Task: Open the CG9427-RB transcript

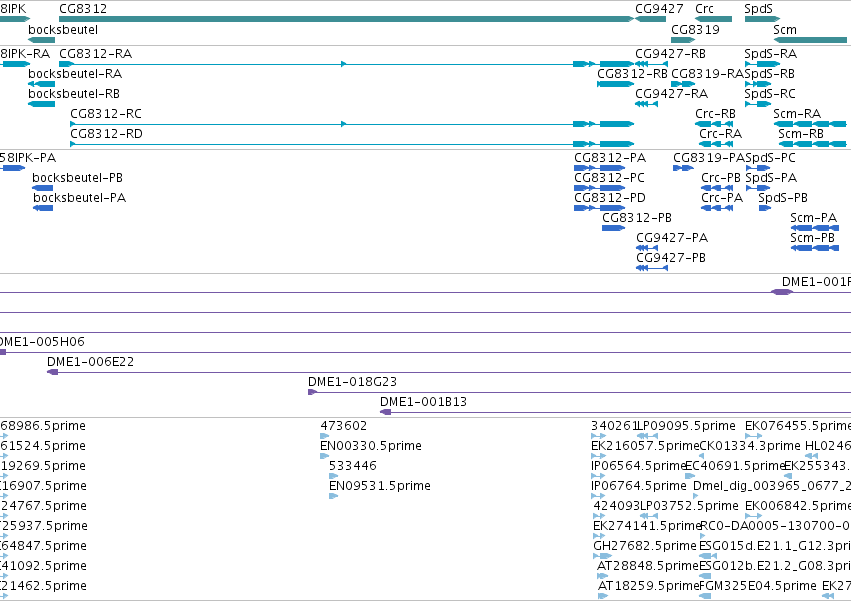Action: pos(671,54)
